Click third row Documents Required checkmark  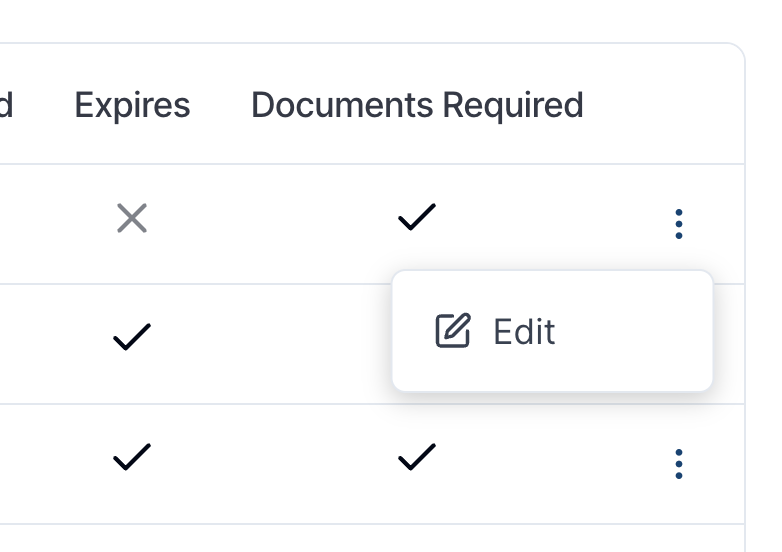coord(417,457)
